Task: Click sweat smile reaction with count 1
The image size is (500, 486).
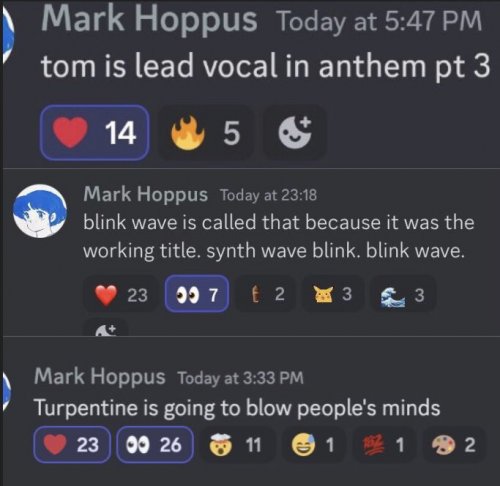Action: pos(314,444)
